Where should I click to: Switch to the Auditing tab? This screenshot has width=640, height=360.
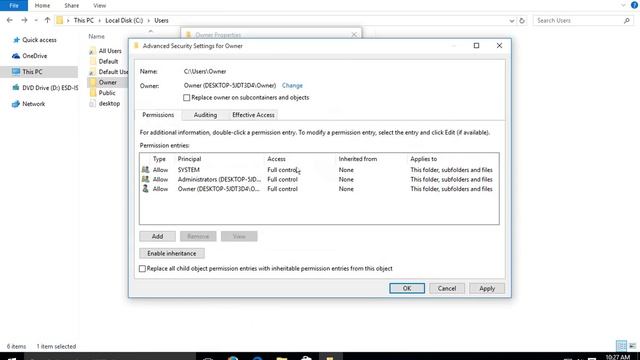pos(205,115)
